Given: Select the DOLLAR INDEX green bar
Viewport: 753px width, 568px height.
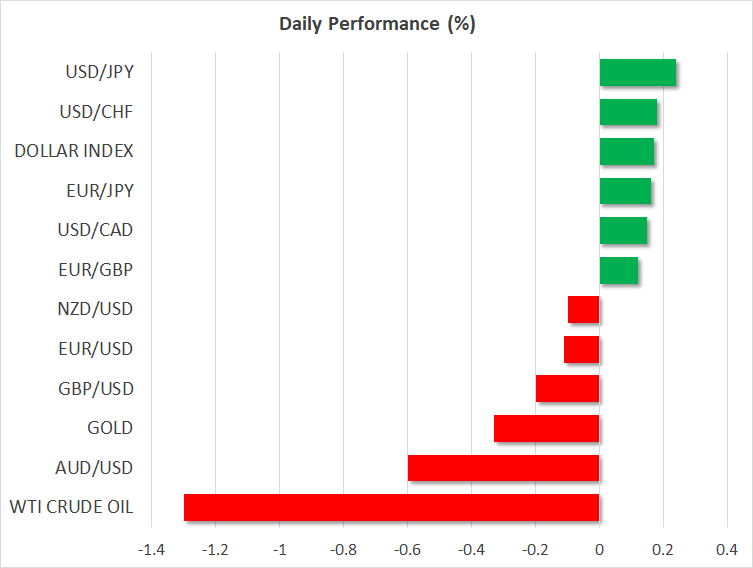Looking at the screenshot, I should (x=626, y=152).
